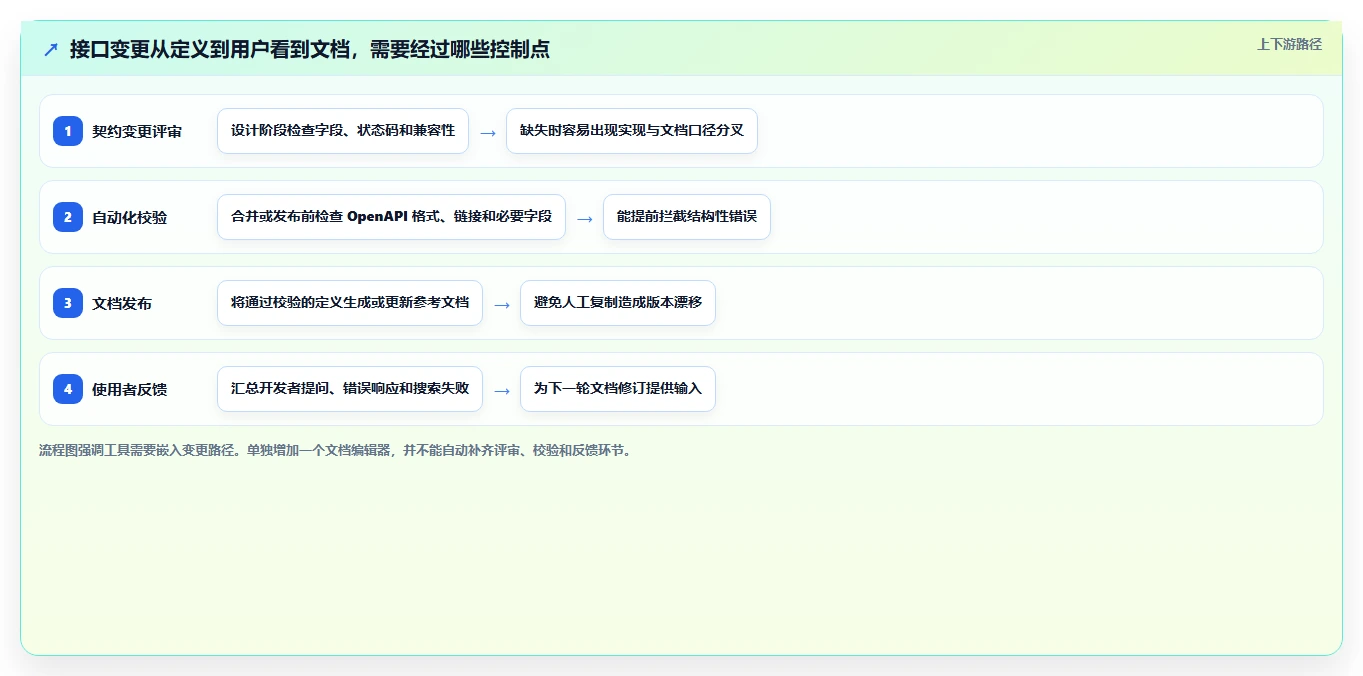This screenshot has width=1363, height=676.
Task: Click the 文档发布 step label
Action: (122, 303)
